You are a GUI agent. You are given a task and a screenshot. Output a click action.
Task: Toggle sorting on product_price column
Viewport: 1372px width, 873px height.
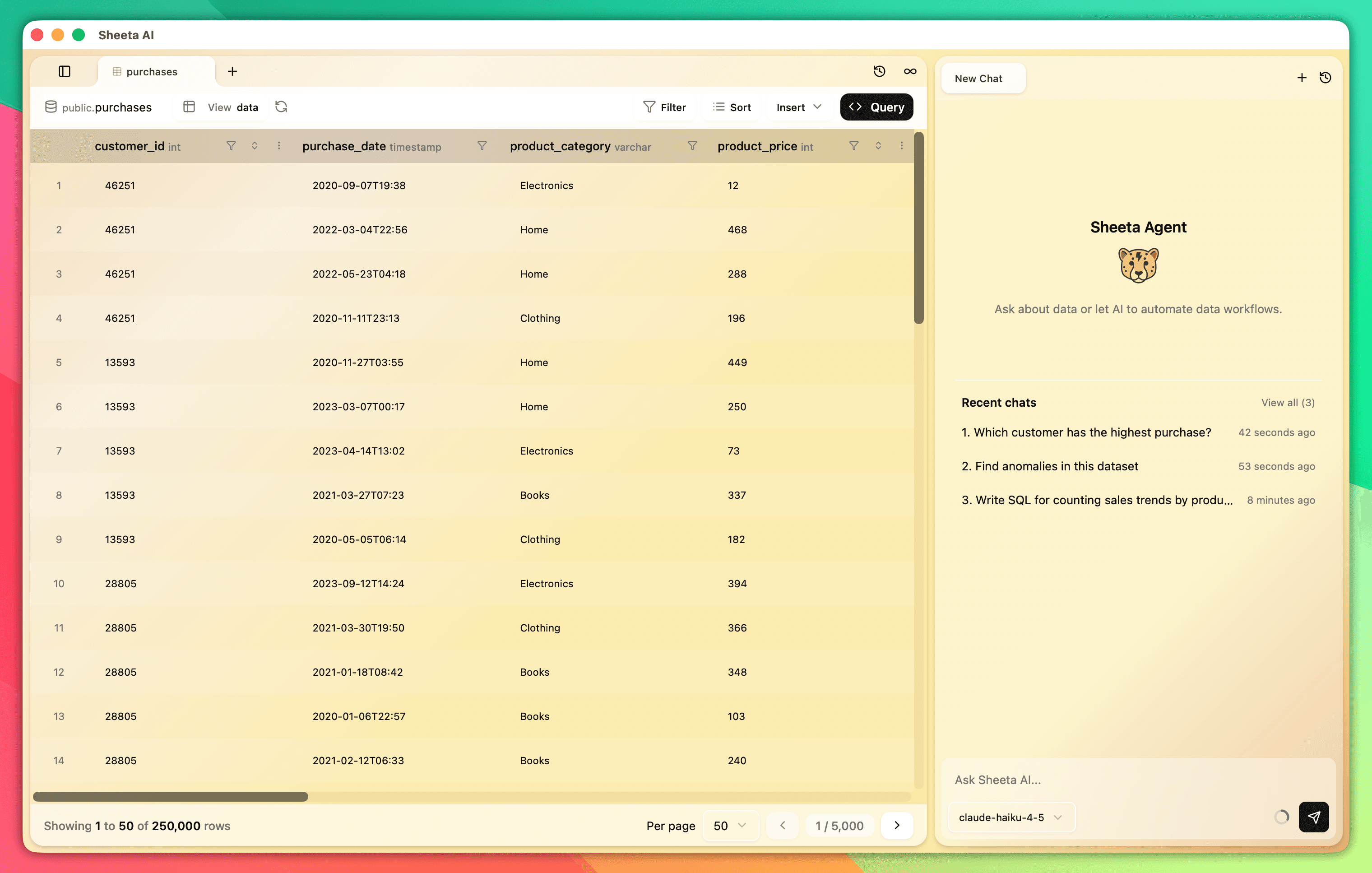pos(878,146)
